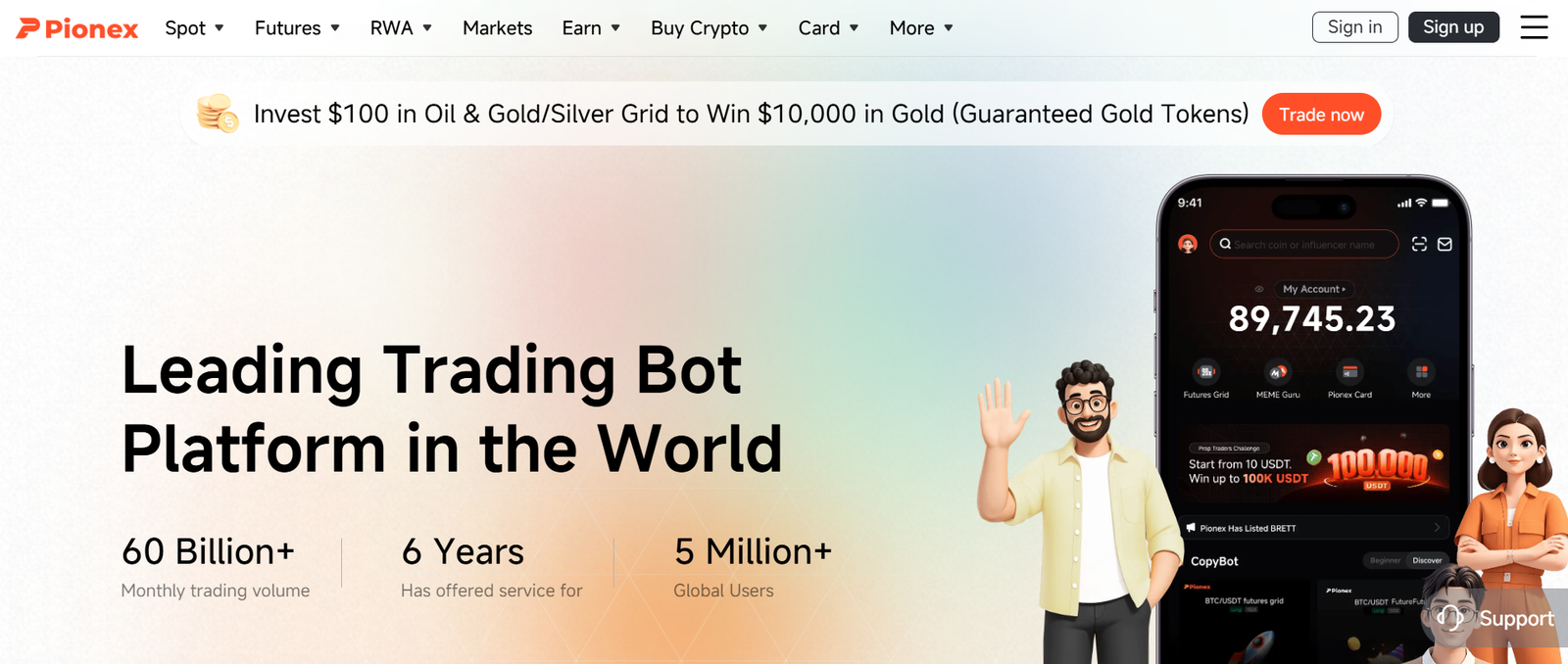
Task: Click the Pionex logo
Action: click(77, 28)
